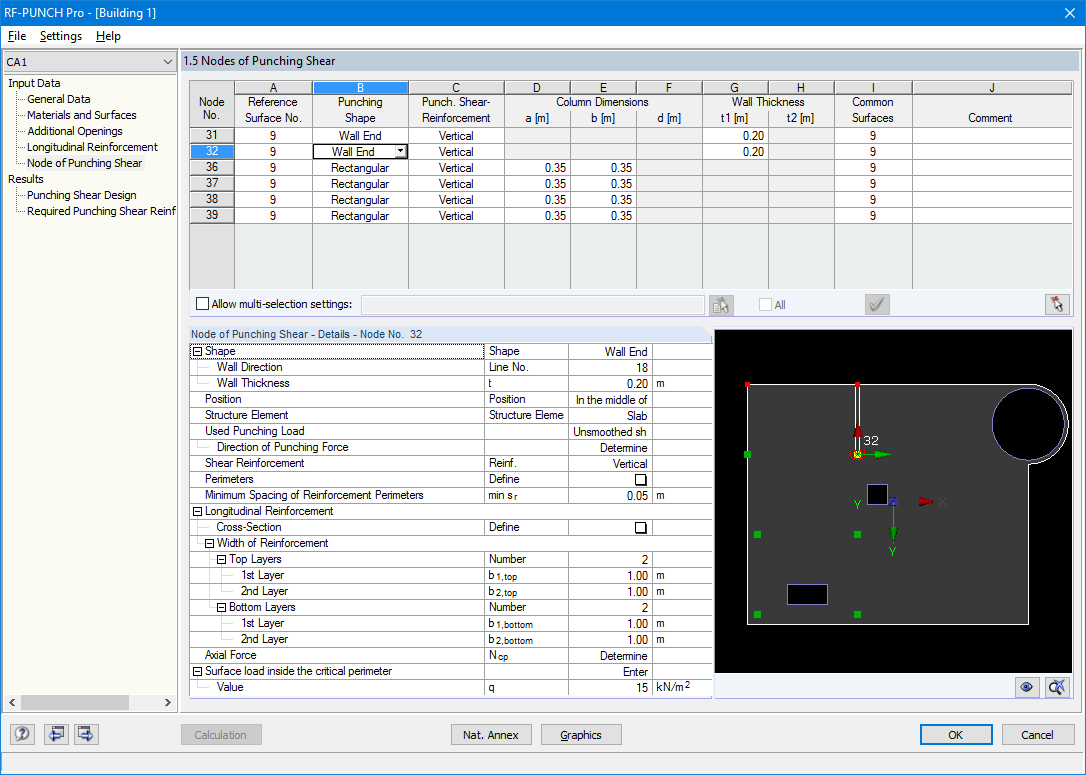The height and width of the screenshot is (775, 1086).
Task: Check the Define box for Perimeters
Action: (638, 479)
